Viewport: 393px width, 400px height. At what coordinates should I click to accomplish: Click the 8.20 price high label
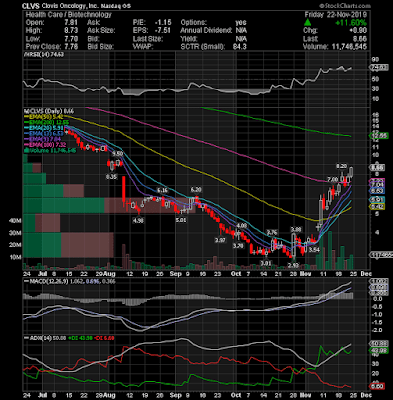click(x=341, y=166)
